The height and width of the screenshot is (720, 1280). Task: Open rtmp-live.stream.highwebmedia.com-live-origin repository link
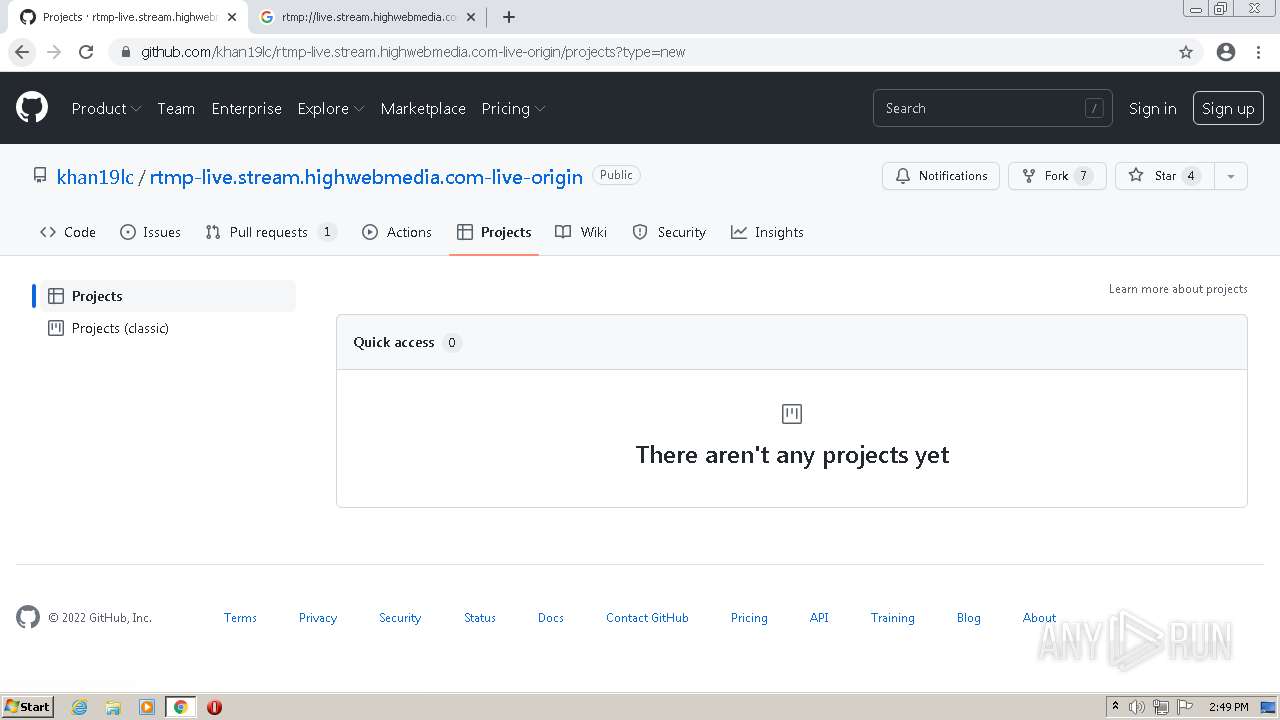(x=366, y=177)
